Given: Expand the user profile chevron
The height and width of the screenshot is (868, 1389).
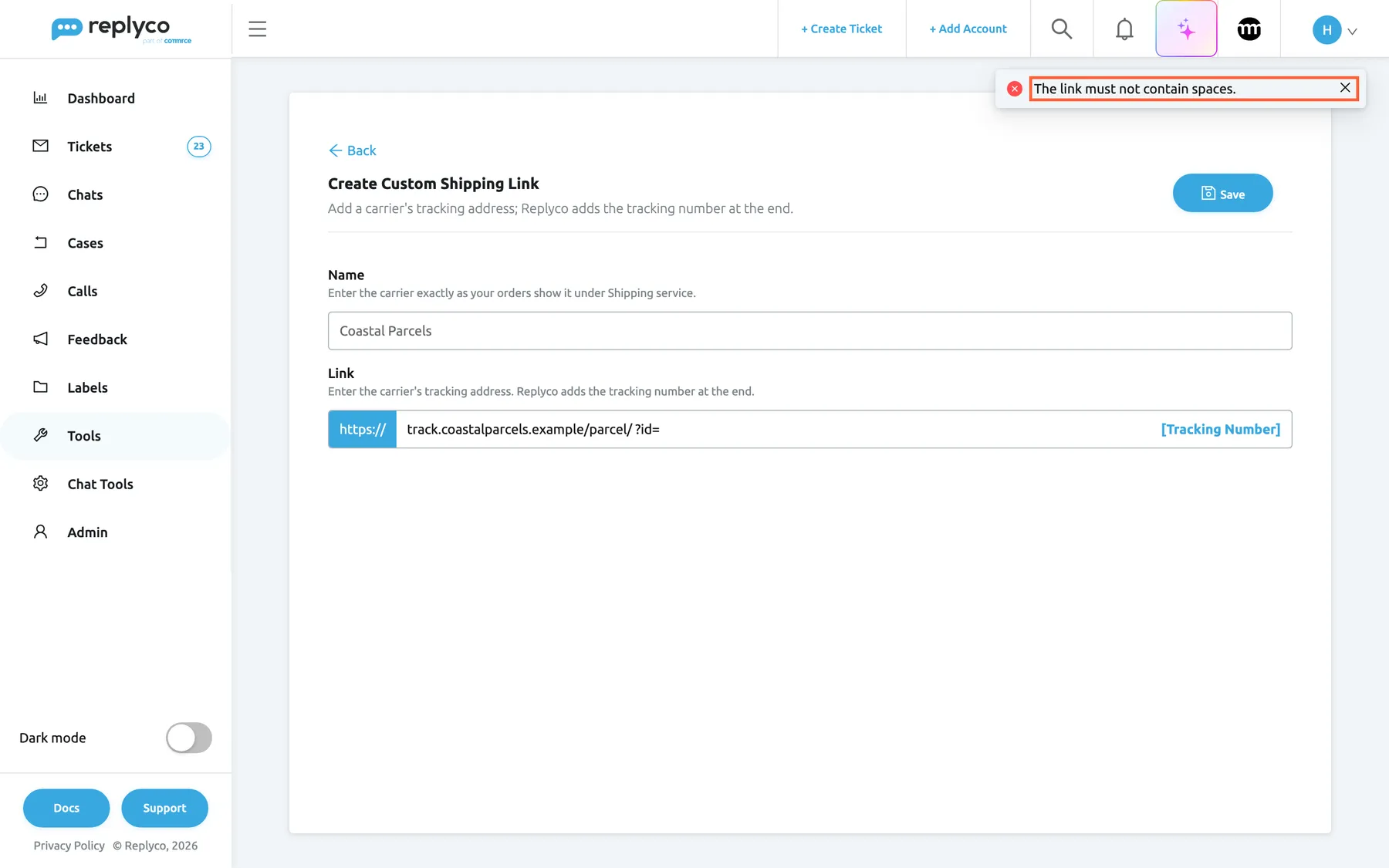Looking at the screenshot, I should coord(1352,32).
